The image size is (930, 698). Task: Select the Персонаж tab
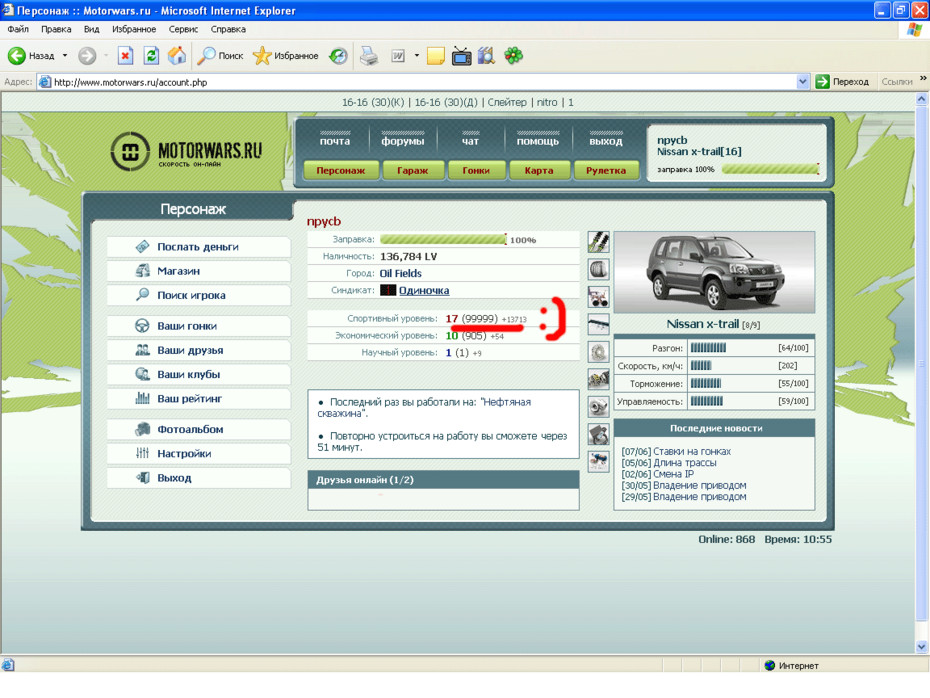click(340, 170)
